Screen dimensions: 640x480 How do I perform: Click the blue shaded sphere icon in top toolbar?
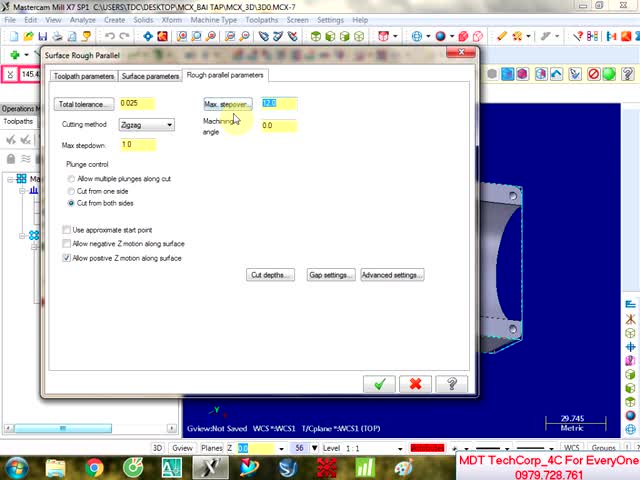coord(440,36)
